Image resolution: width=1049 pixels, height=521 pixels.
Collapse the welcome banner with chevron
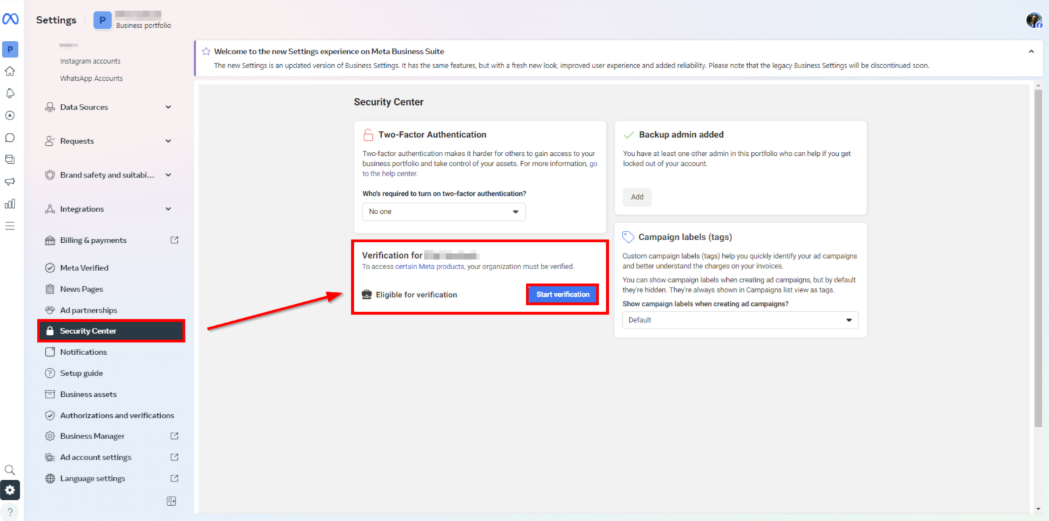tap(1031, 51)
